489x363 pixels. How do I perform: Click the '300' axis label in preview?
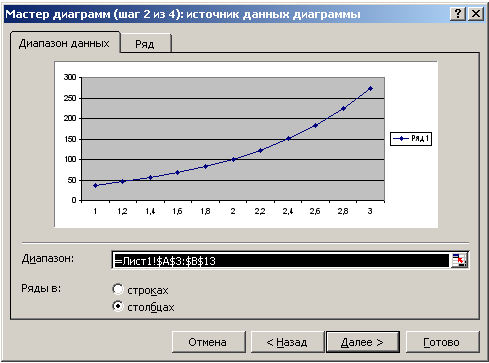click(70, 77)
